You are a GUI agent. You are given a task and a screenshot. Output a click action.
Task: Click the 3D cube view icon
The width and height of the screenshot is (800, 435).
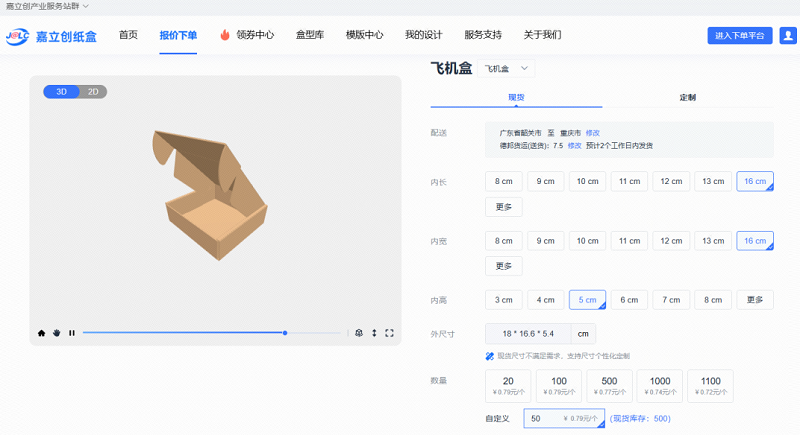(359, 333)
